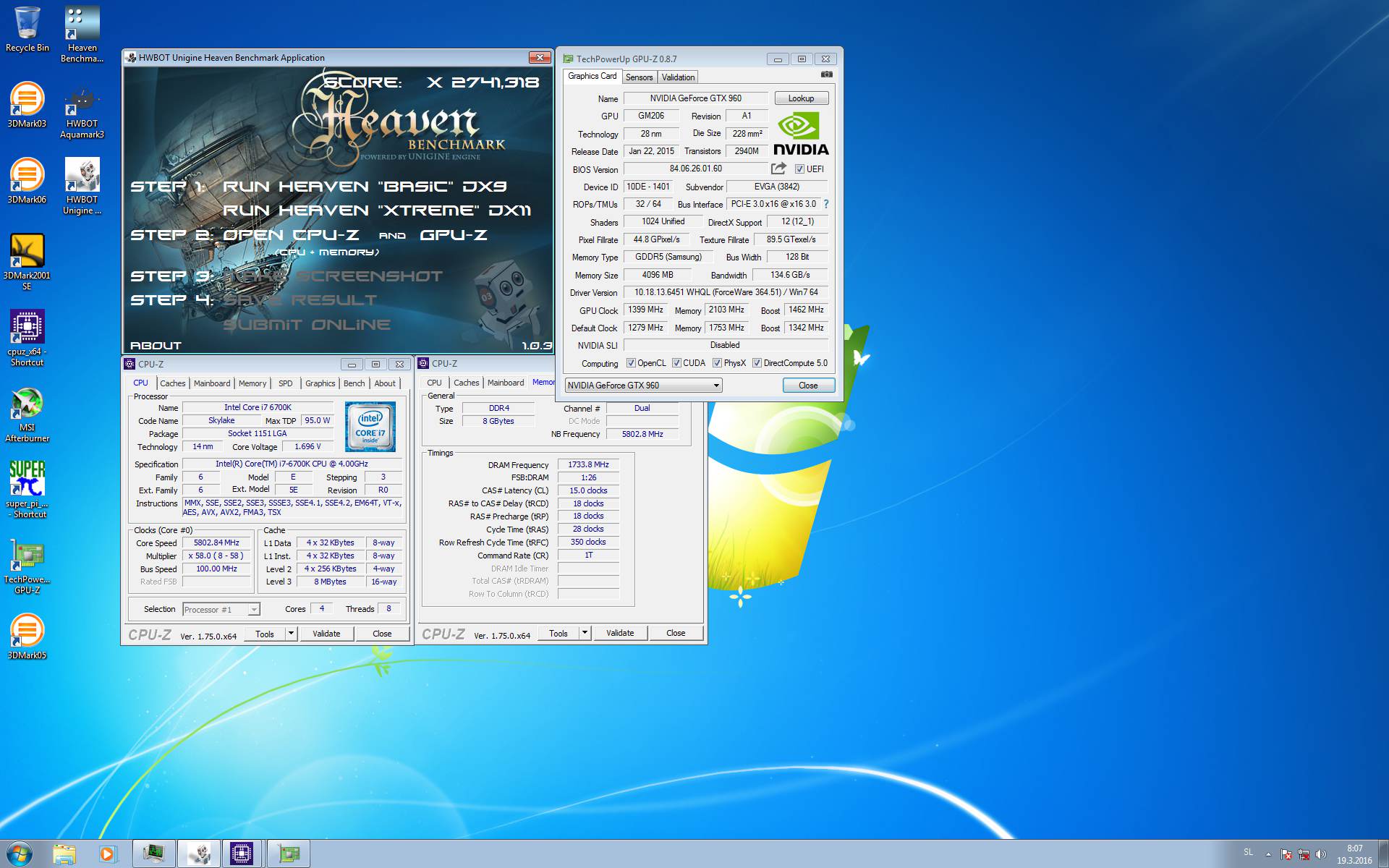Screen dimensions: 1389x868
Task: Open Windows Media Player from the taskbar
Action: [x=107, y=854]
